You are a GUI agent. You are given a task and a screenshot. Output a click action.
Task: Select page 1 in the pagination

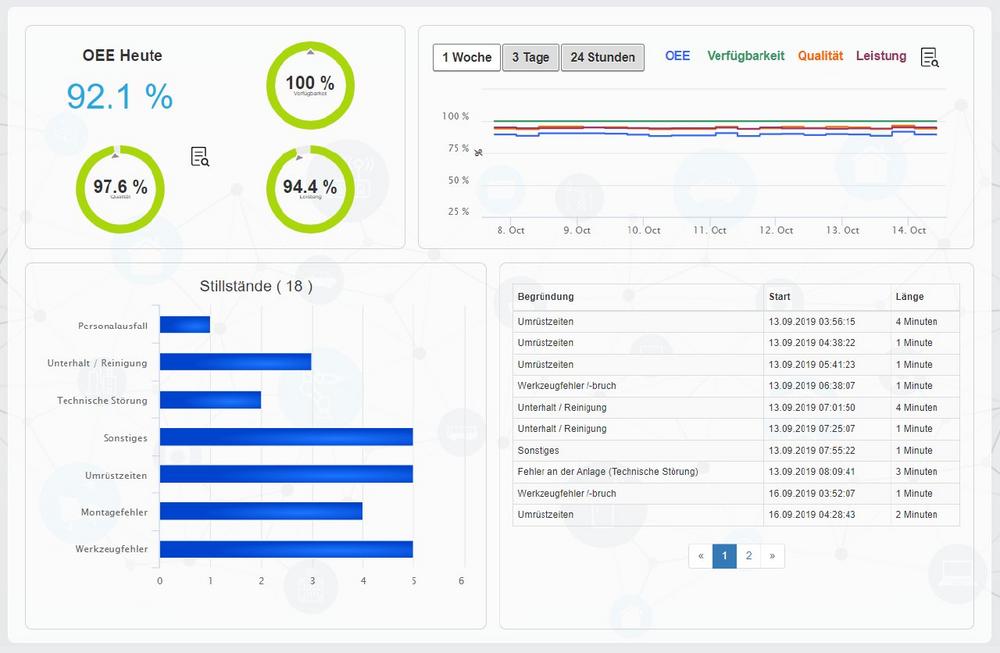(x=724, y=556)
